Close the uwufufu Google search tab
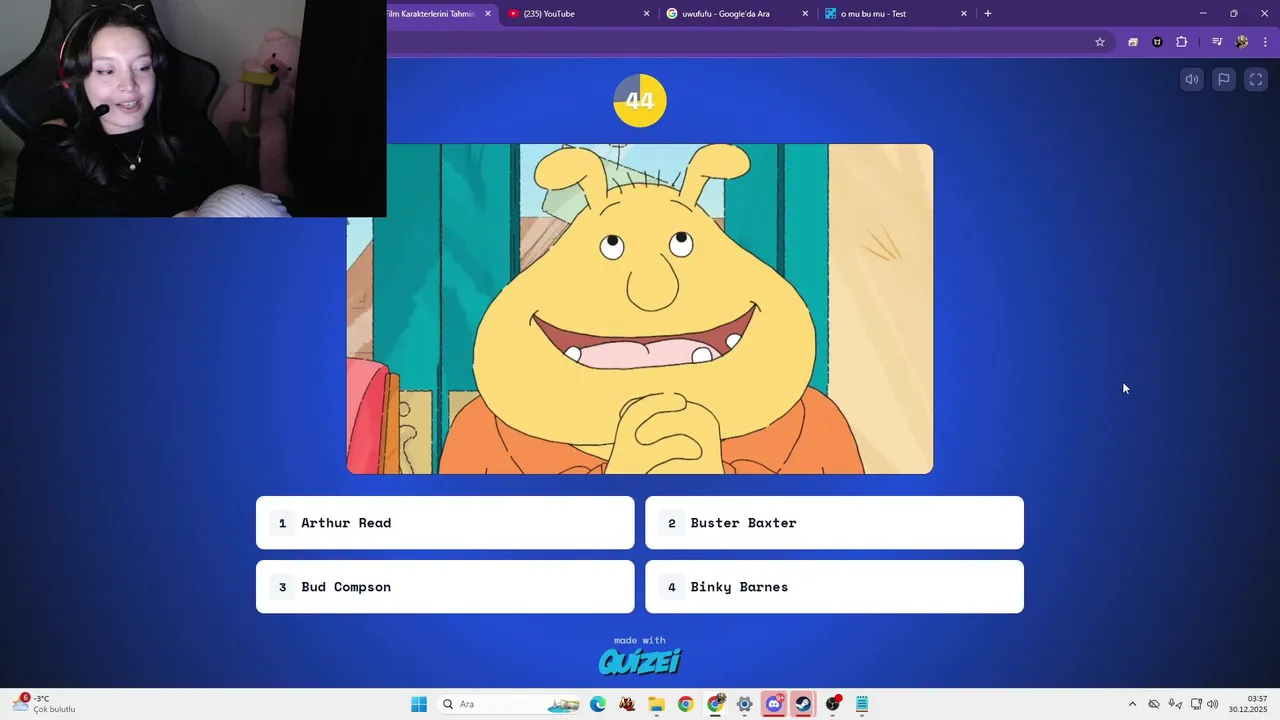The image size is (1280, 720). (805, 14)
